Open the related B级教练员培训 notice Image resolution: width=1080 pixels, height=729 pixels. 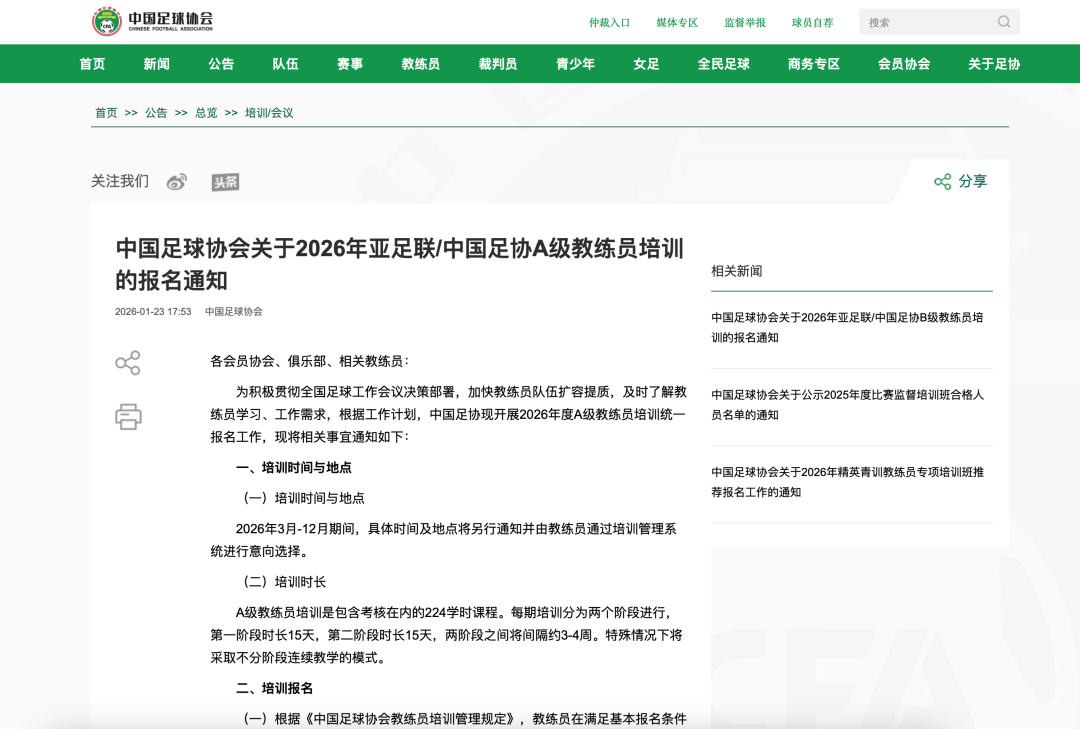[x=847, y=327]
